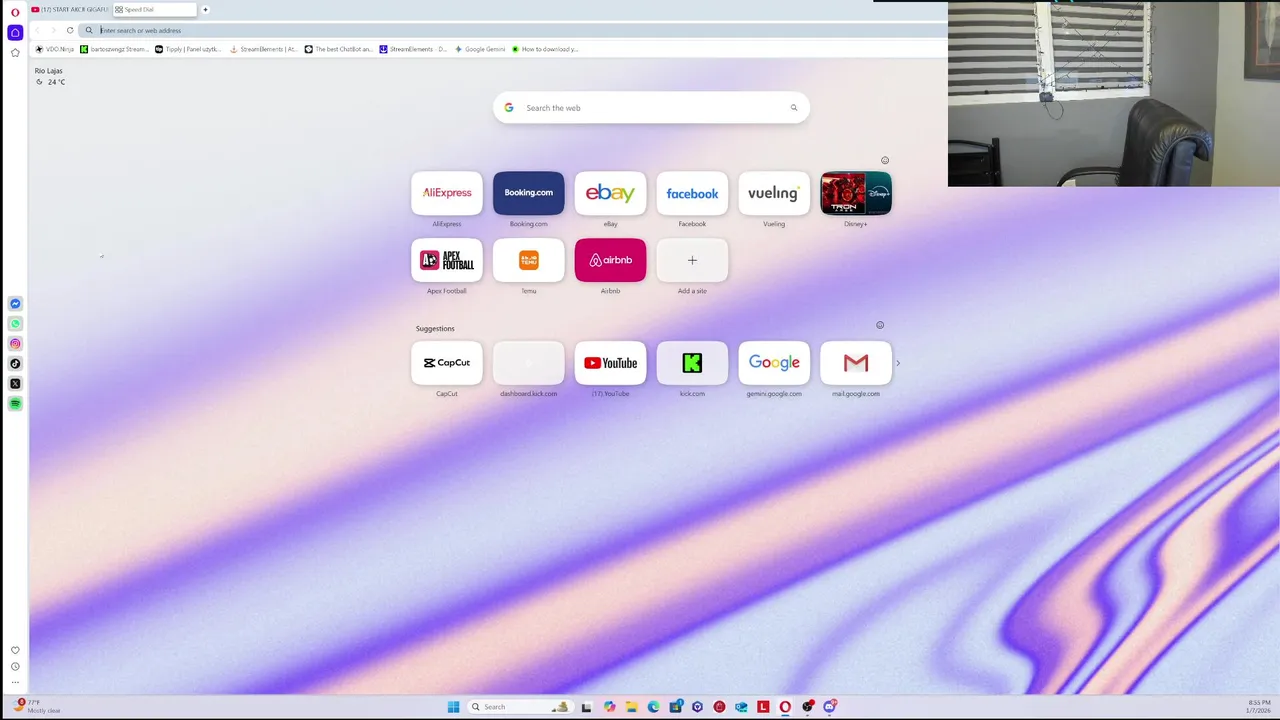
Task: Click the Windows taskbar Search box
Action: click(520, 707)
